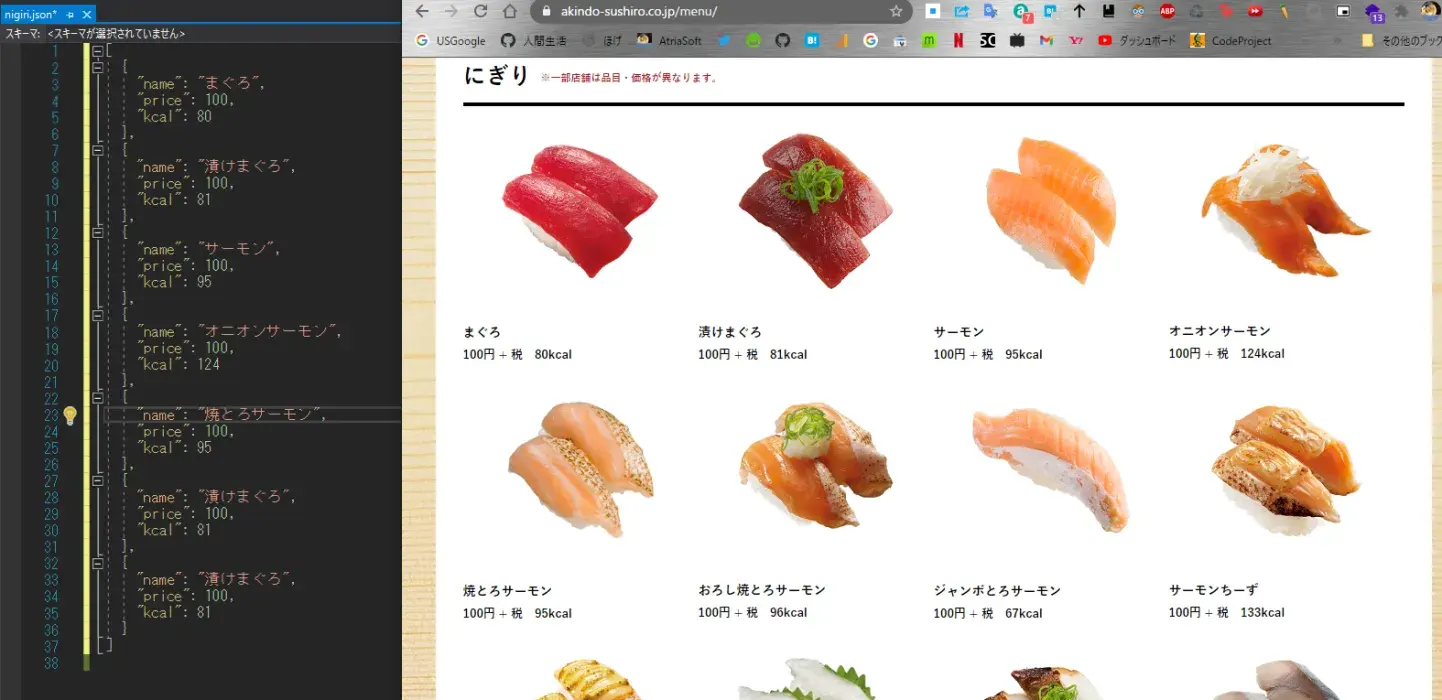Click the lightbulb quick actions icon
Screen dimensions: 1442x700
(x=70, y=416)
